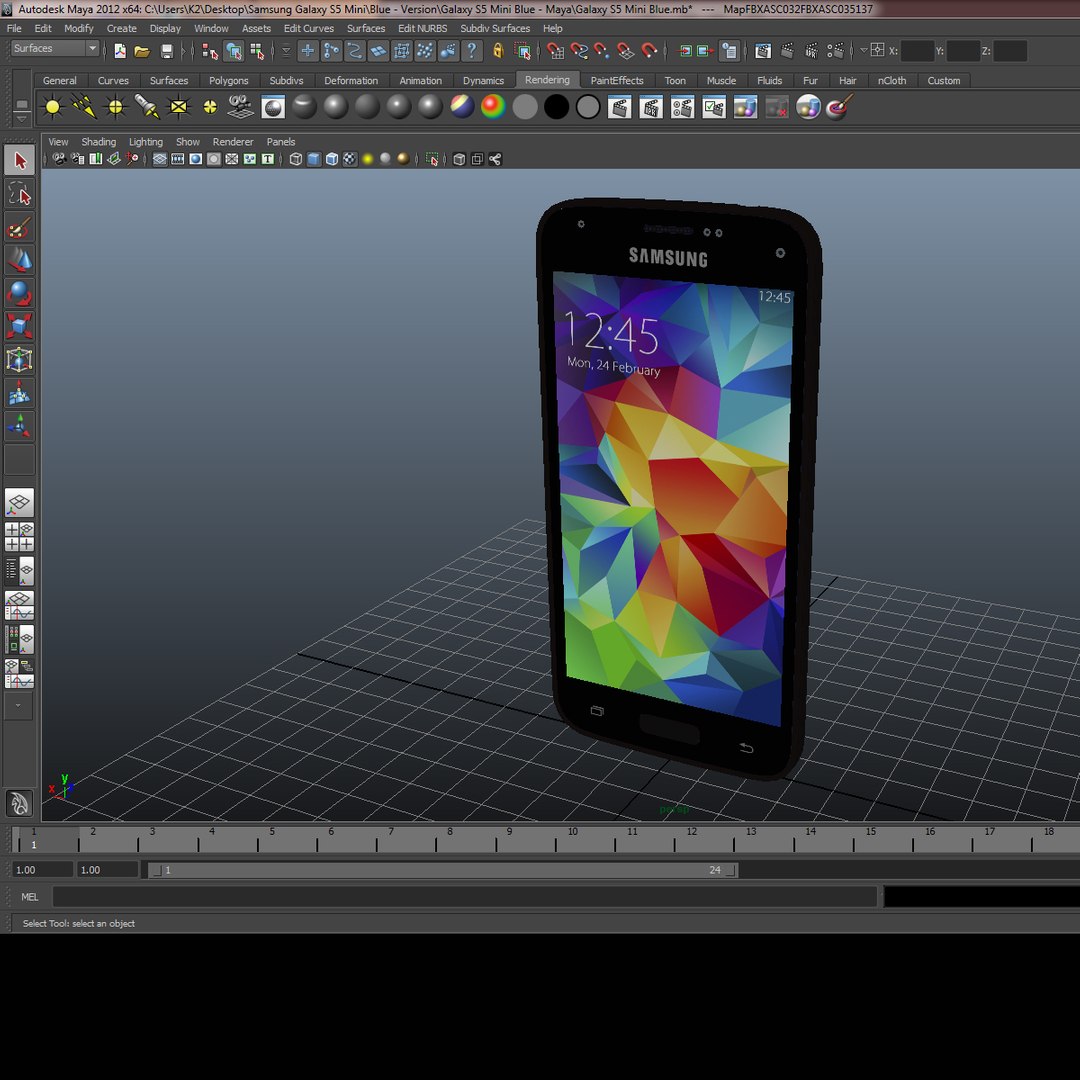1080x1080 pixels.
Task: Open the viewport Panels menu
Action: click(x=280, y=142)
